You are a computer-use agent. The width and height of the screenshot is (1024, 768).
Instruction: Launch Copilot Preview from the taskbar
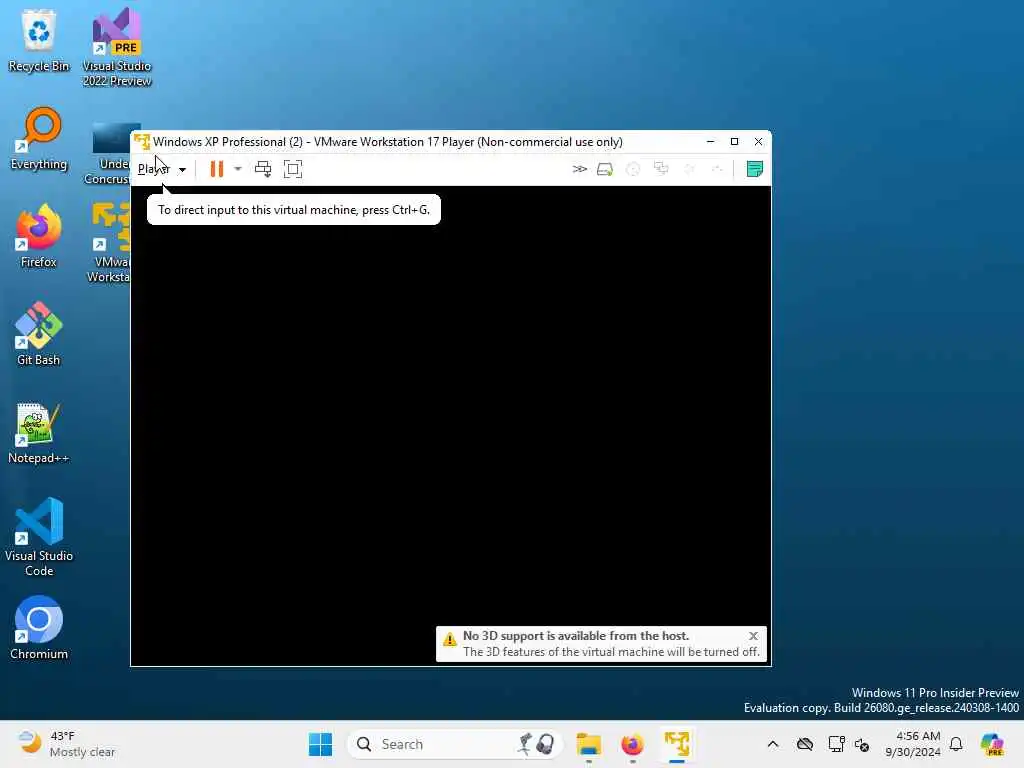point(992,744)
